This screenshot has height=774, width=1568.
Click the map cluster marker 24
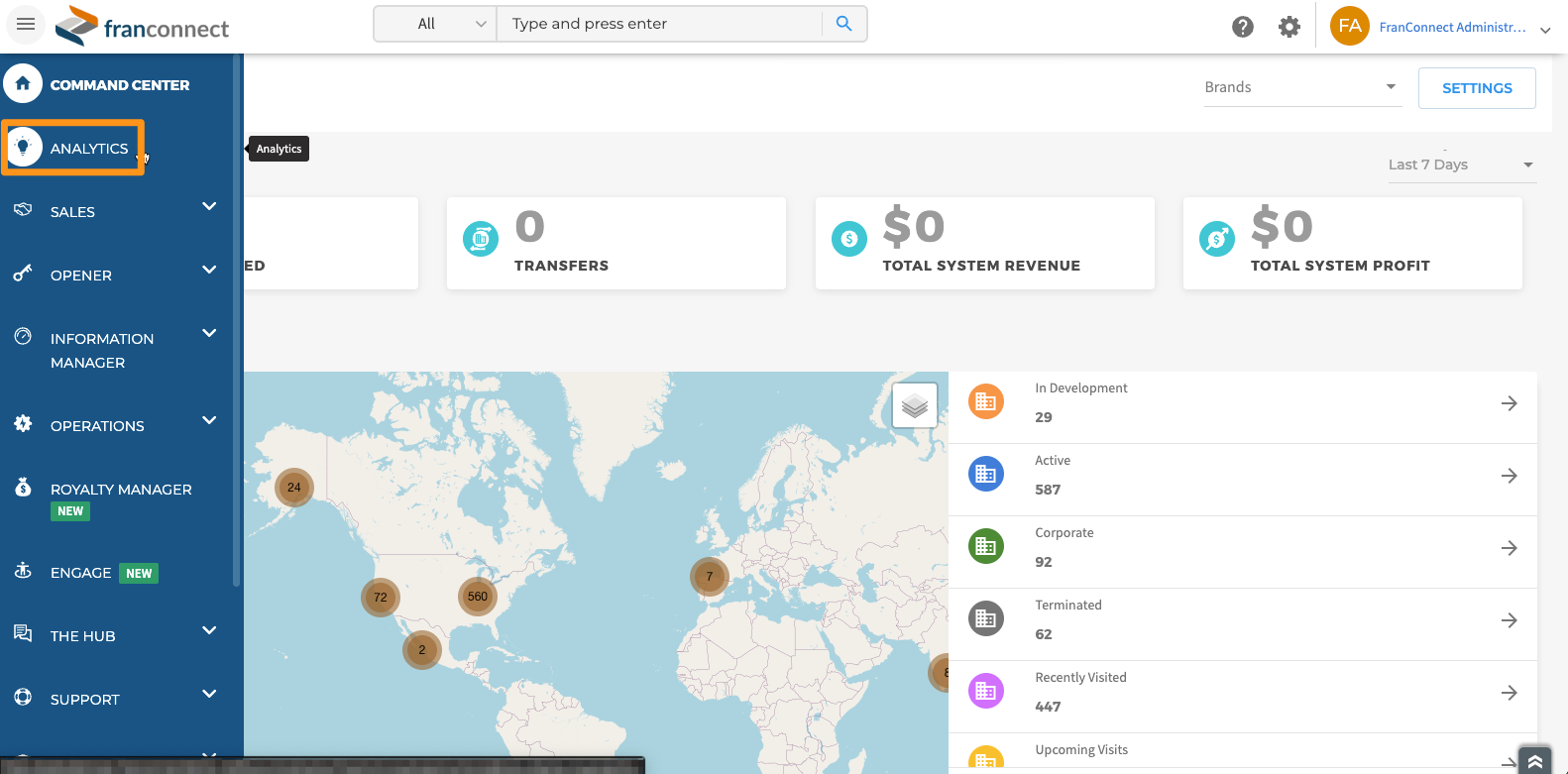tap(294, 488)
